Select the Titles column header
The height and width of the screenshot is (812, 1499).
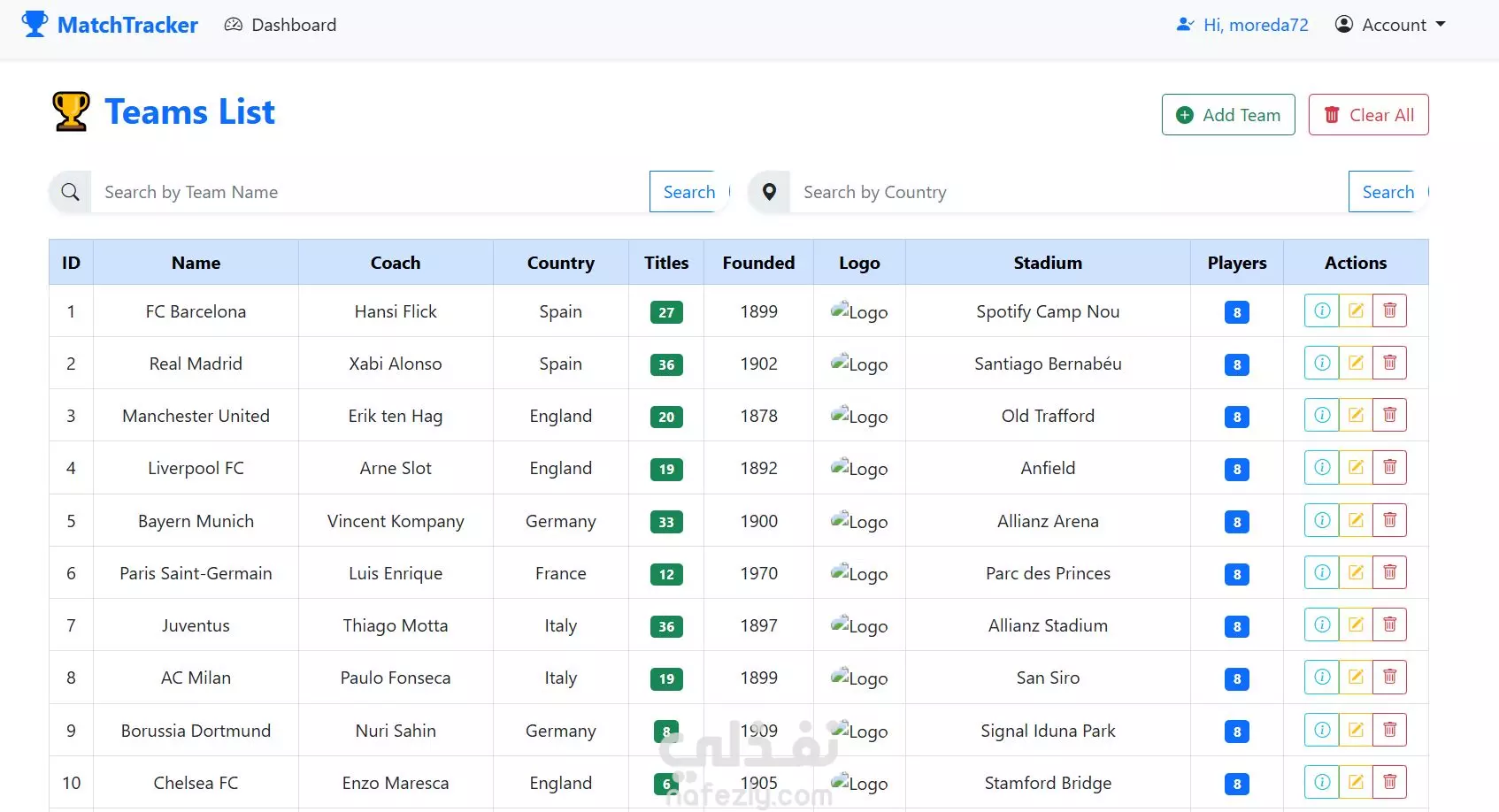point(666,263)
